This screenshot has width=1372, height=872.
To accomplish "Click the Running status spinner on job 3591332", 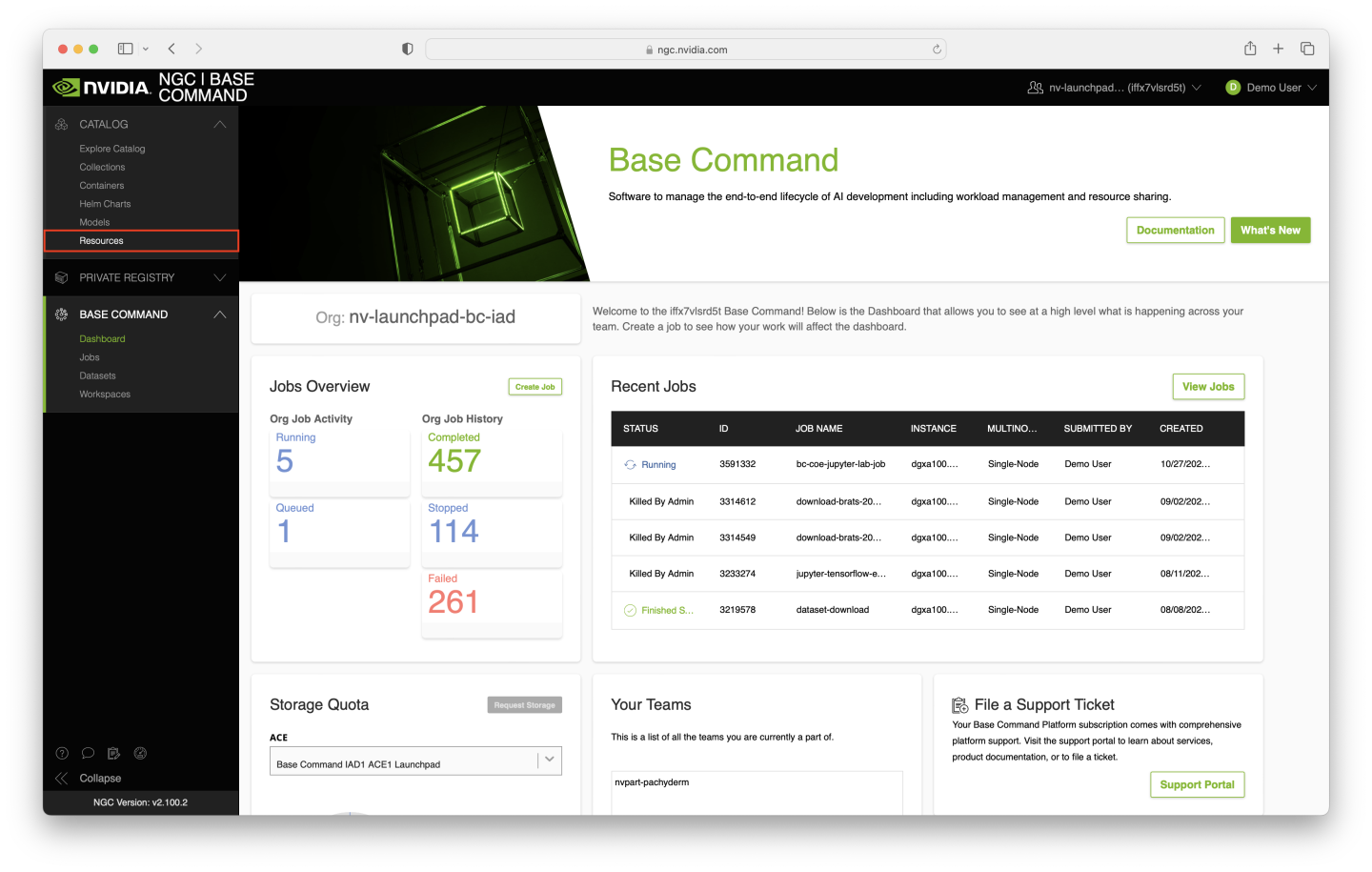I will 631,464.
